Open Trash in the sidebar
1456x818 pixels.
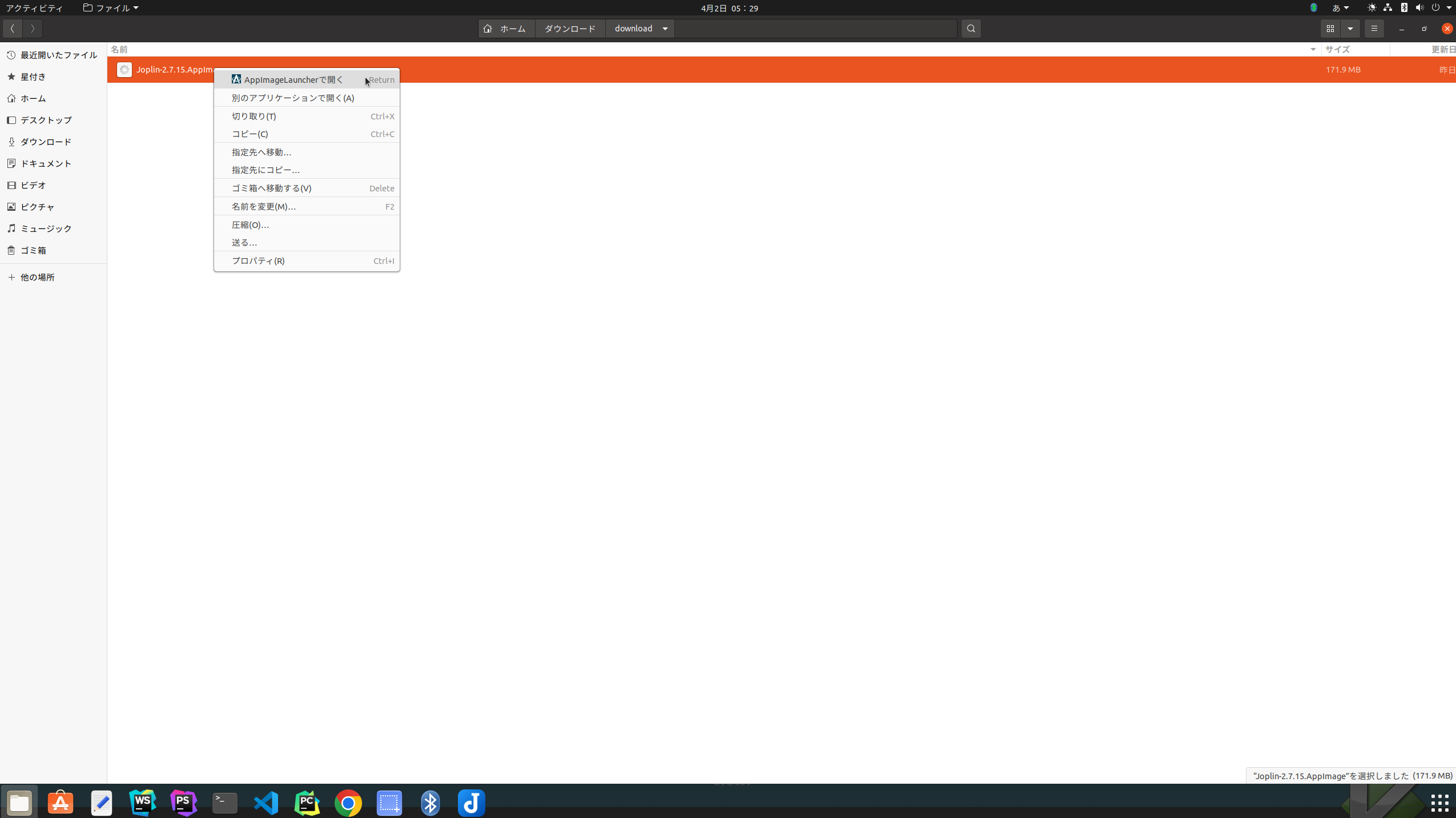coord(33,250)
